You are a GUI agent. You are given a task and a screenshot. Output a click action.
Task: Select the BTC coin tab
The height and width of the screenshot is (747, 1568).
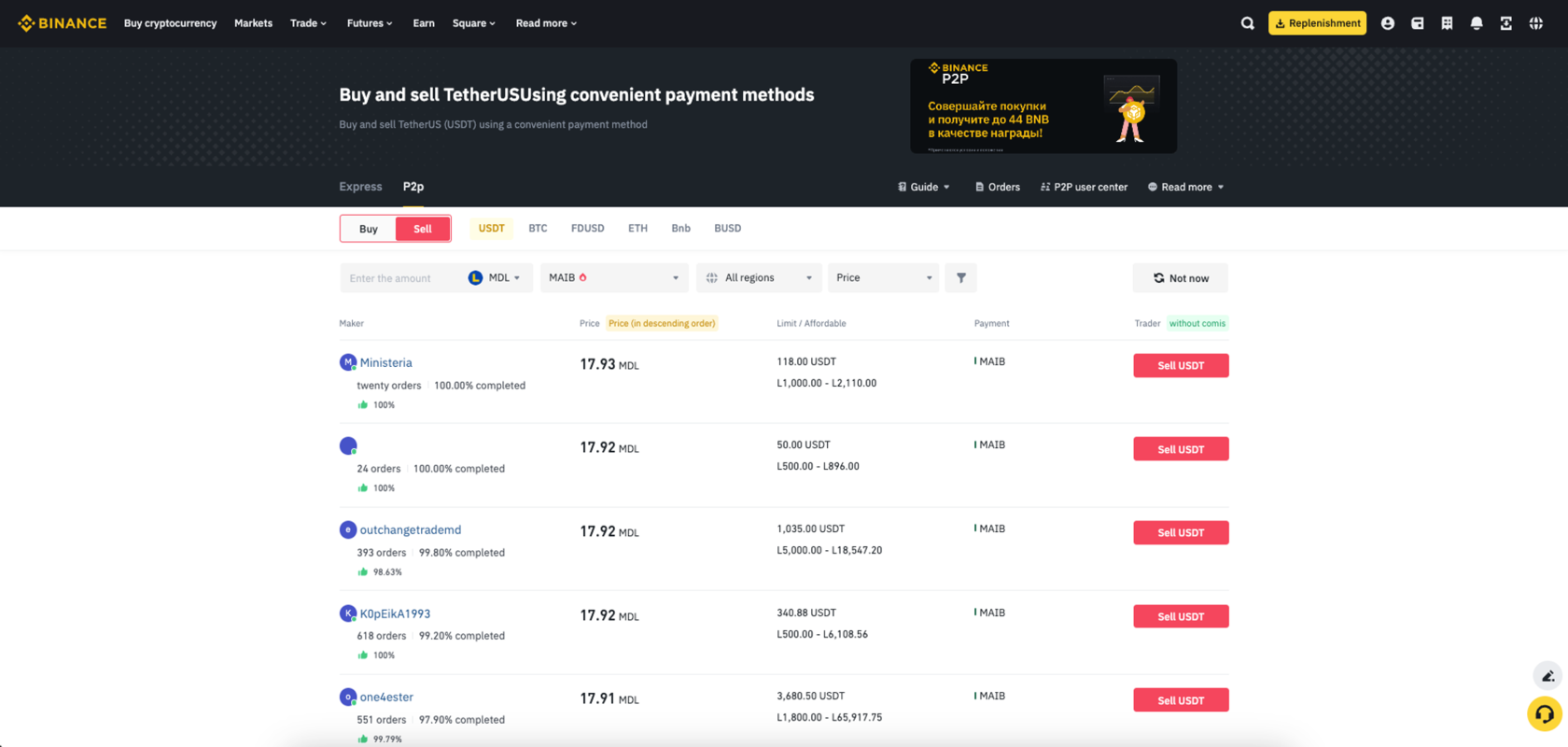click(x=538, y=228)
